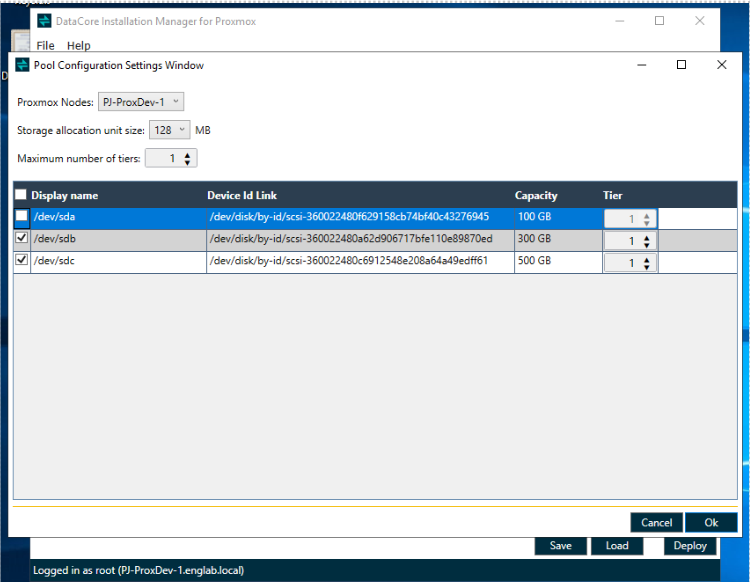Screen dimensions: 750x582
Task: Open the File menu
Action: (45, 45)
